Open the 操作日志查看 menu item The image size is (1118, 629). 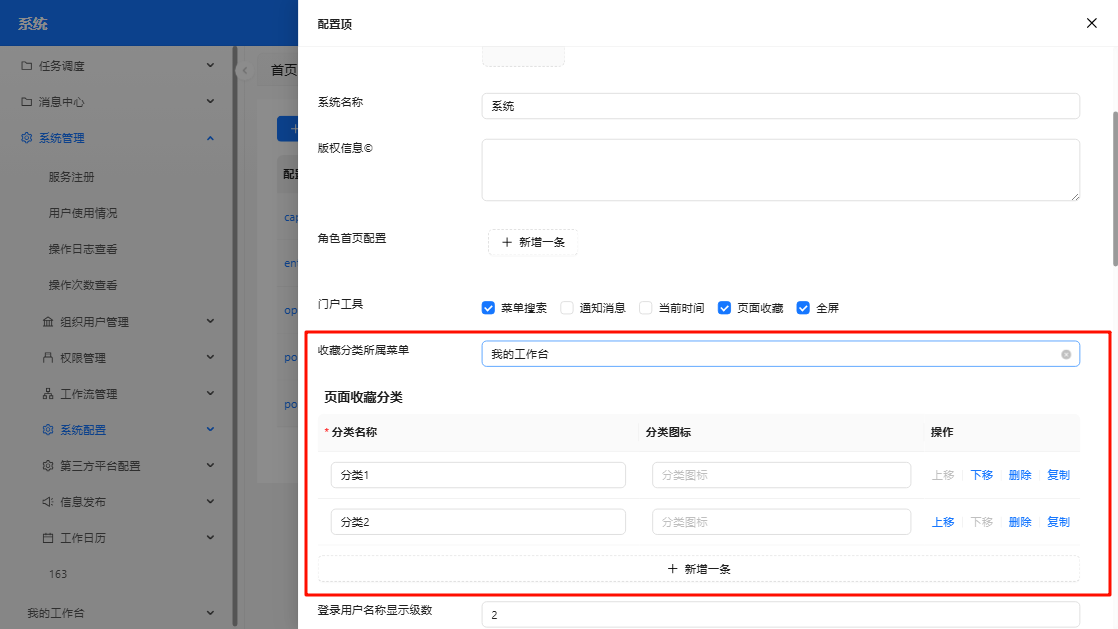[x=83, y=249]
